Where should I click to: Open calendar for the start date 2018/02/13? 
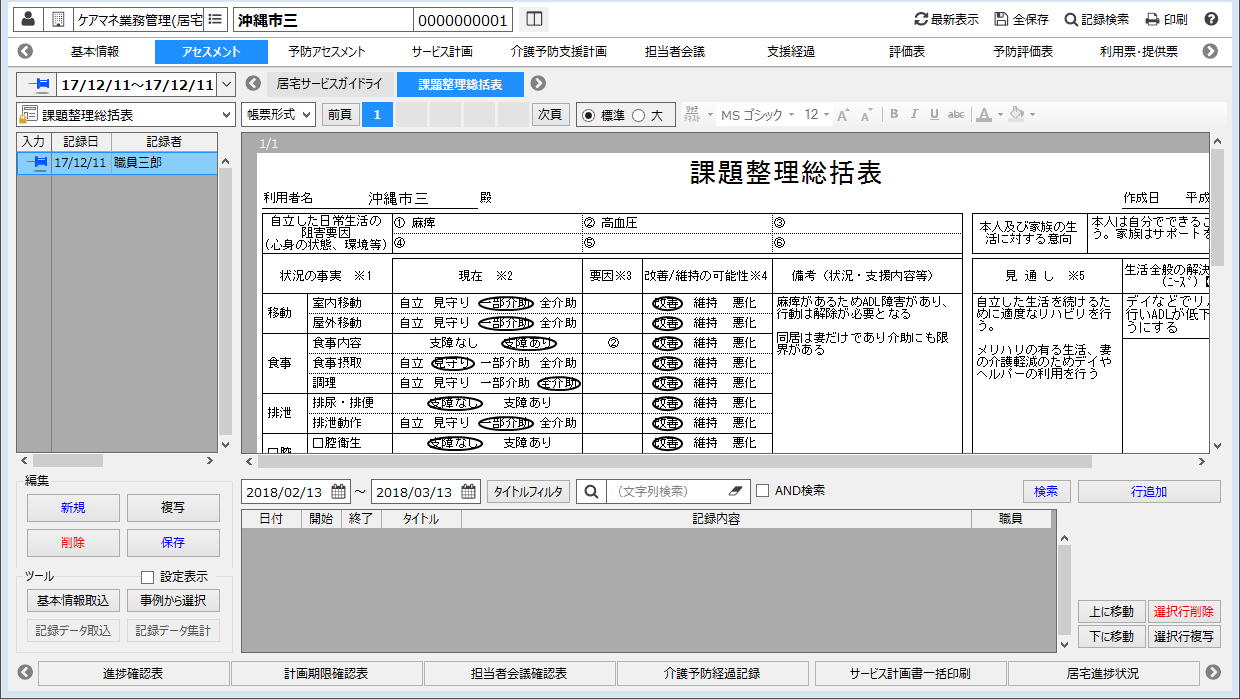339,492
